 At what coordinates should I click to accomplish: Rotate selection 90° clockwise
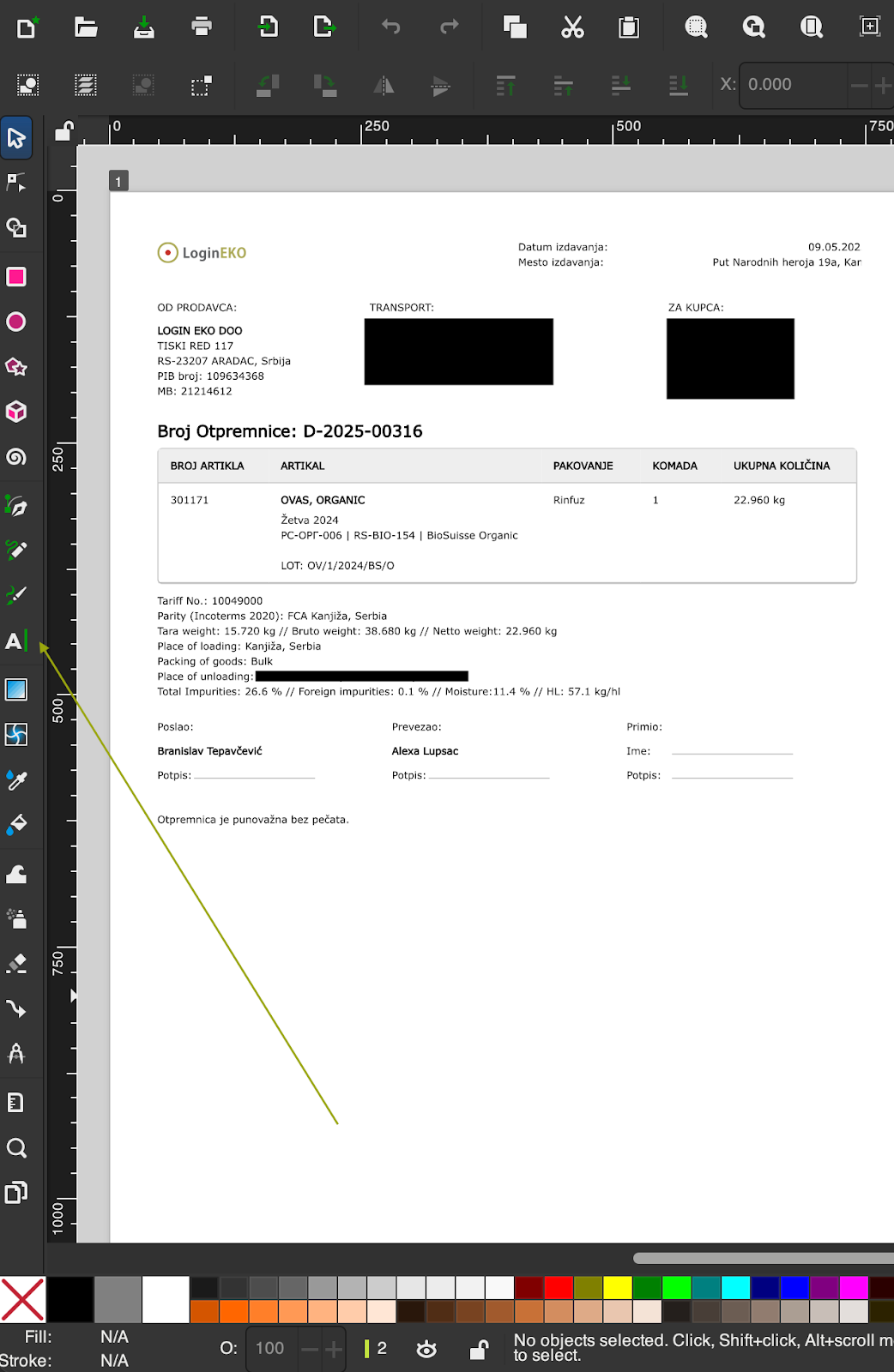325,85
